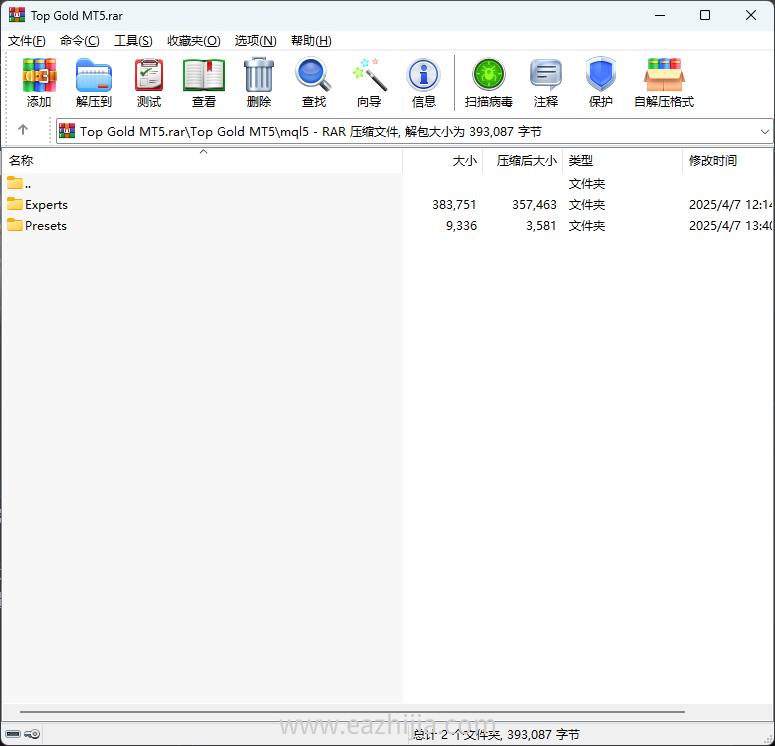Select the Presets folder name
Viewport: 775px width, 746px height.
coord(46,226)
